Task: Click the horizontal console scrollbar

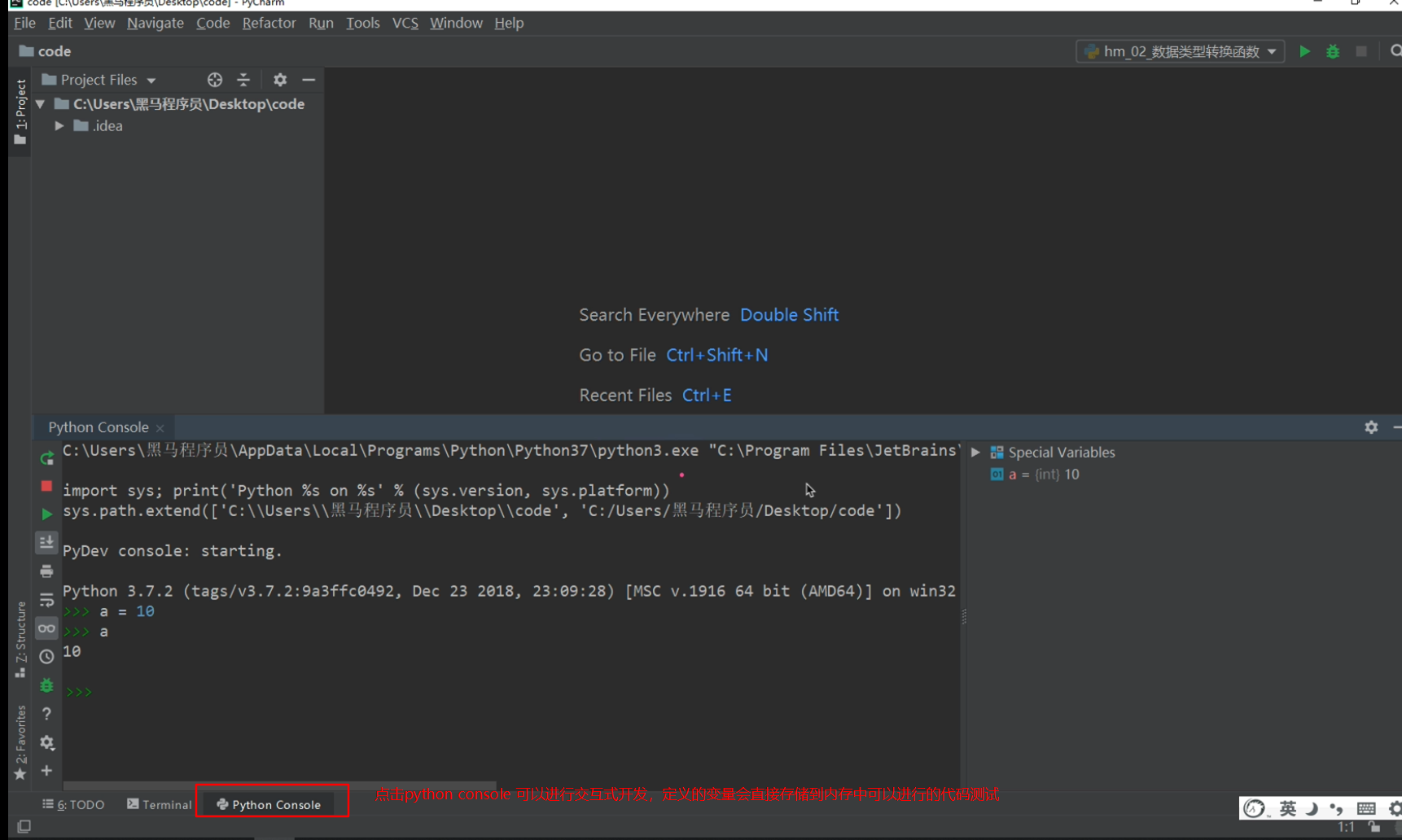Action: 279,785
